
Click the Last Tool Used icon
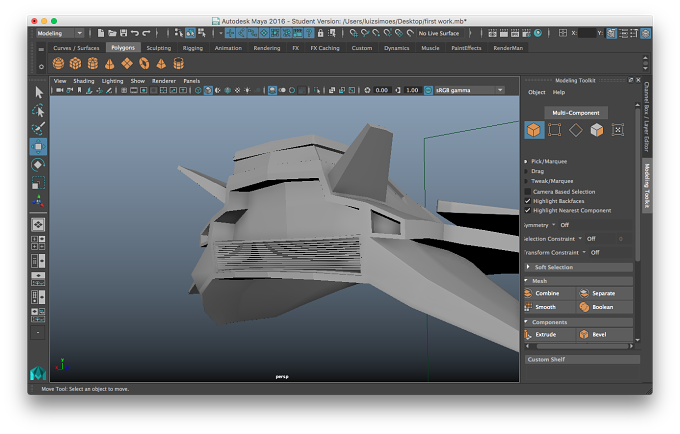click(38, 201)
